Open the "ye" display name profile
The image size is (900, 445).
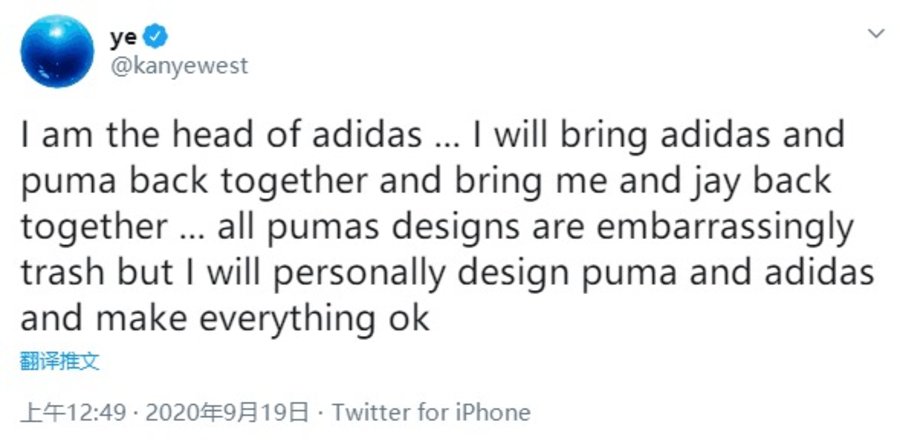122,38
